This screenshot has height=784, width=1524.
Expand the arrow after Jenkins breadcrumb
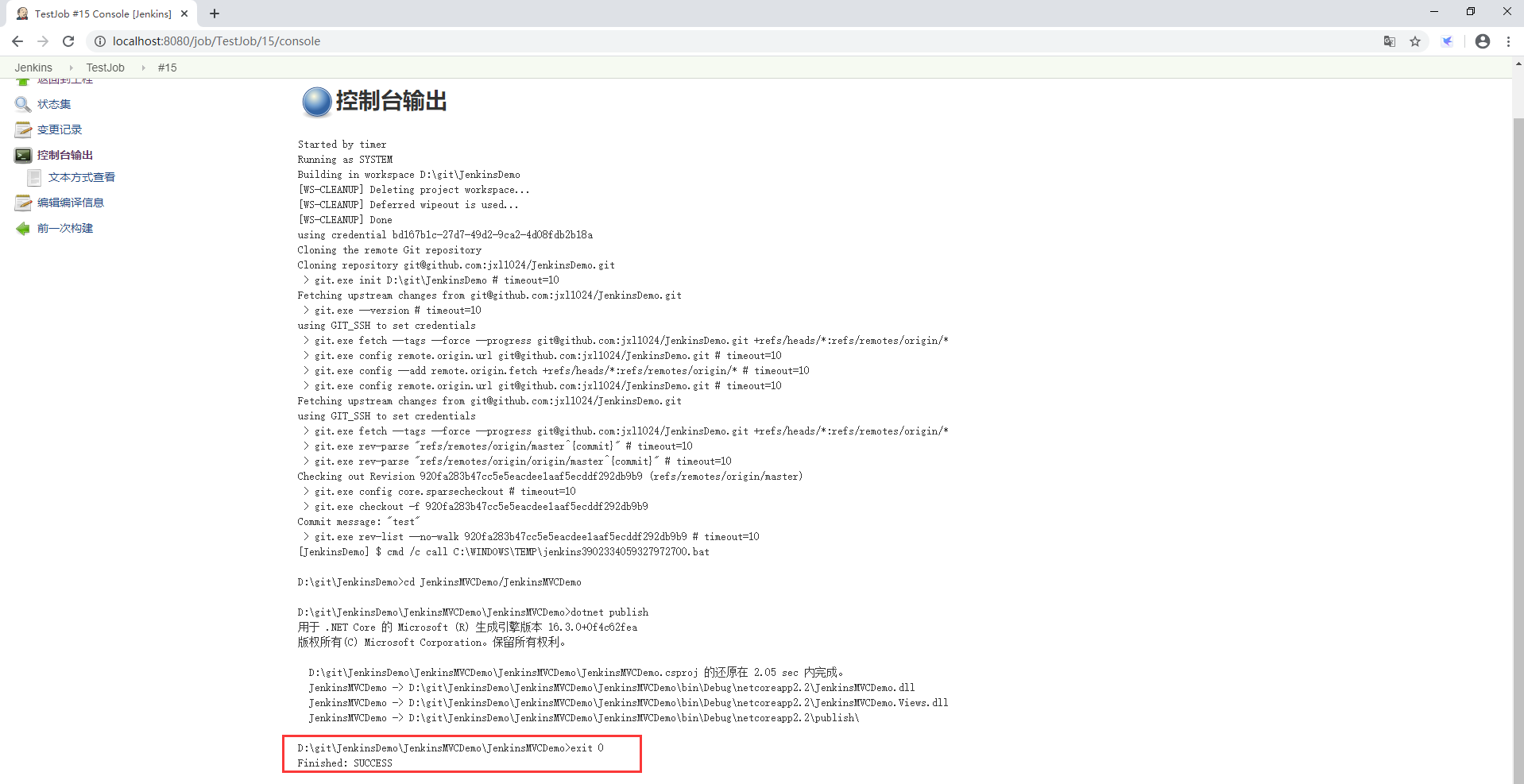pos(71,68)
